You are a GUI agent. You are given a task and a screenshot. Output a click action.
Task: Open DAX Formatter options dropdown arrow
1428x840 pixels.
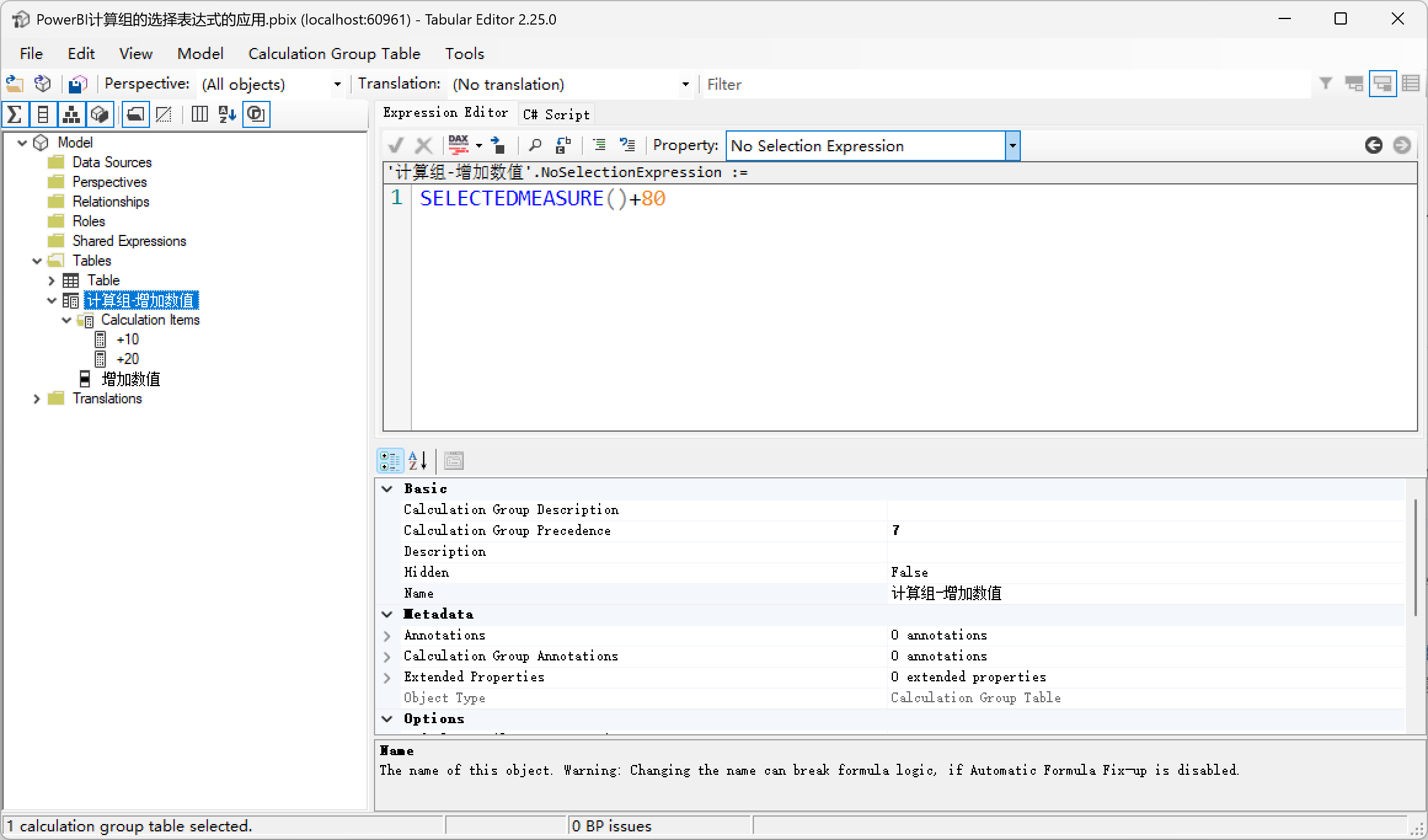point(479,146)
